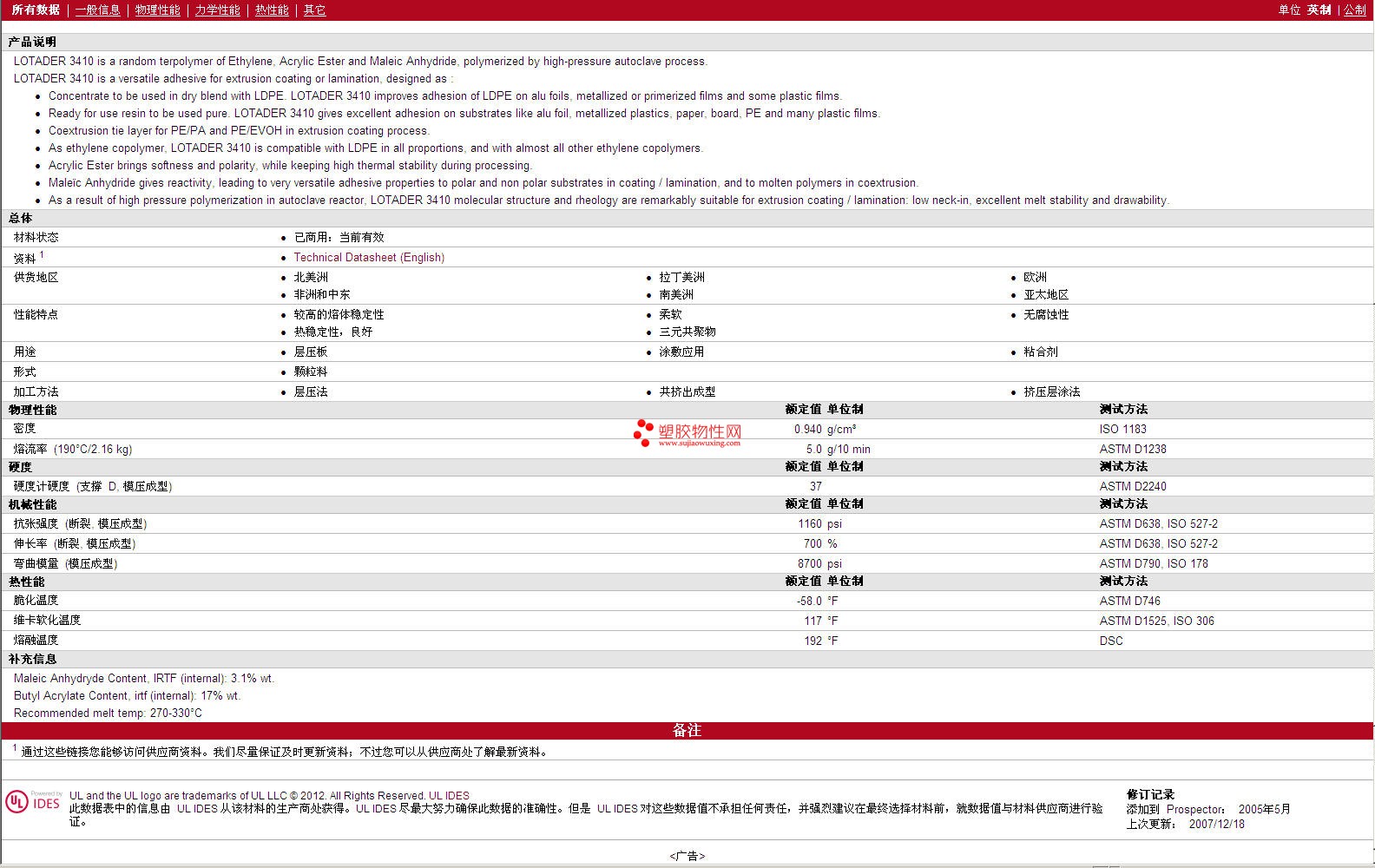The width and height of the screenshot is (1375, 868).
Task: Click 非洲和中东 region entry
Action: (322, 294)
